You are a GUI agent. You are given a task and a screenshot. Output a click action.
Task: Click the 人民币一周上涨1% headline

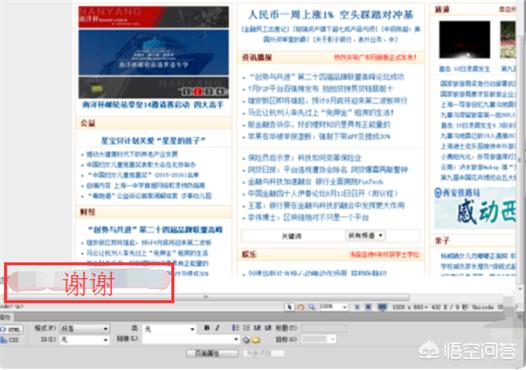[330, 14]
